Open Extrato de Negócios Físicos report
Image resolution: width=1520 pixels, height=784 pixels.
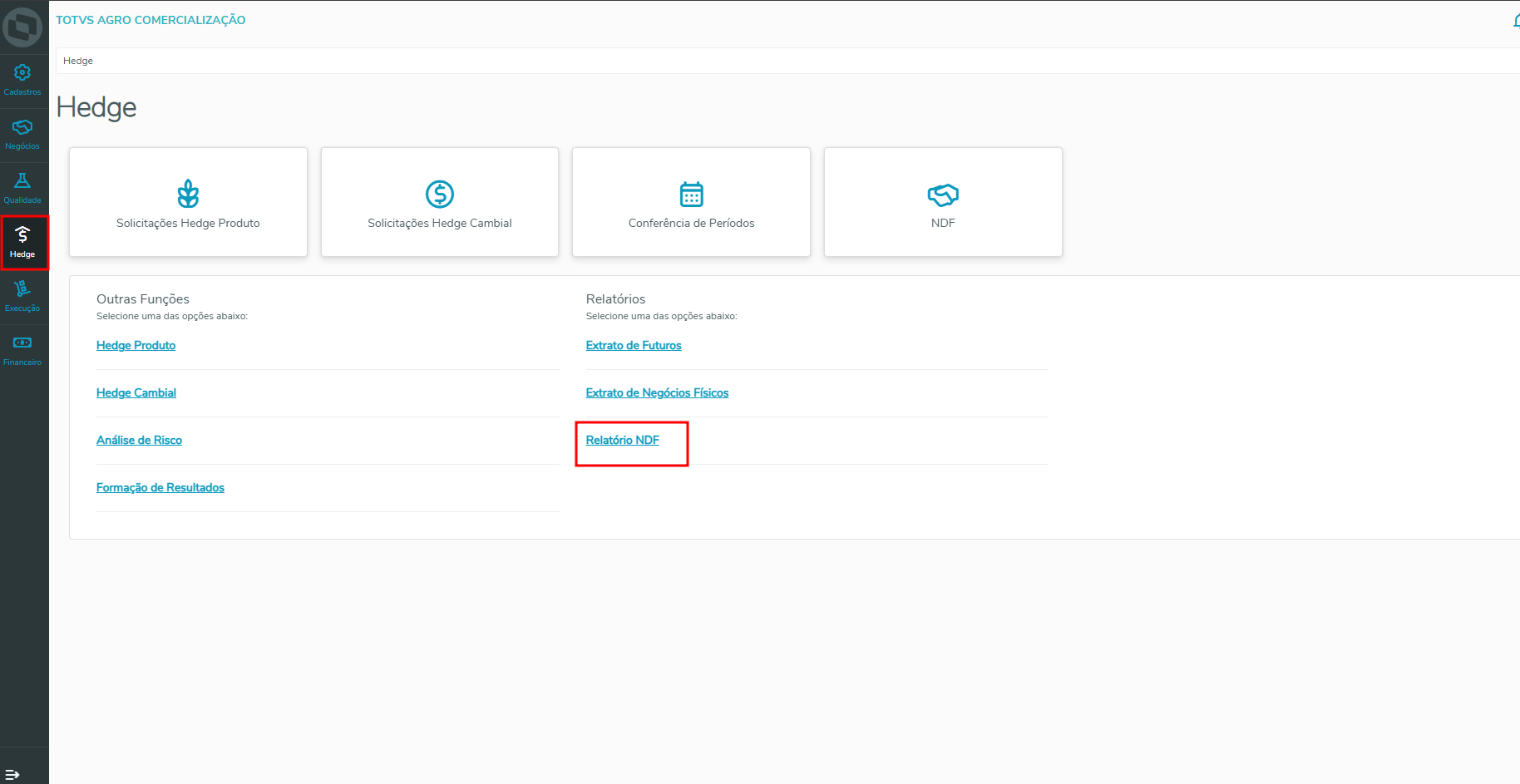point(657,392)
